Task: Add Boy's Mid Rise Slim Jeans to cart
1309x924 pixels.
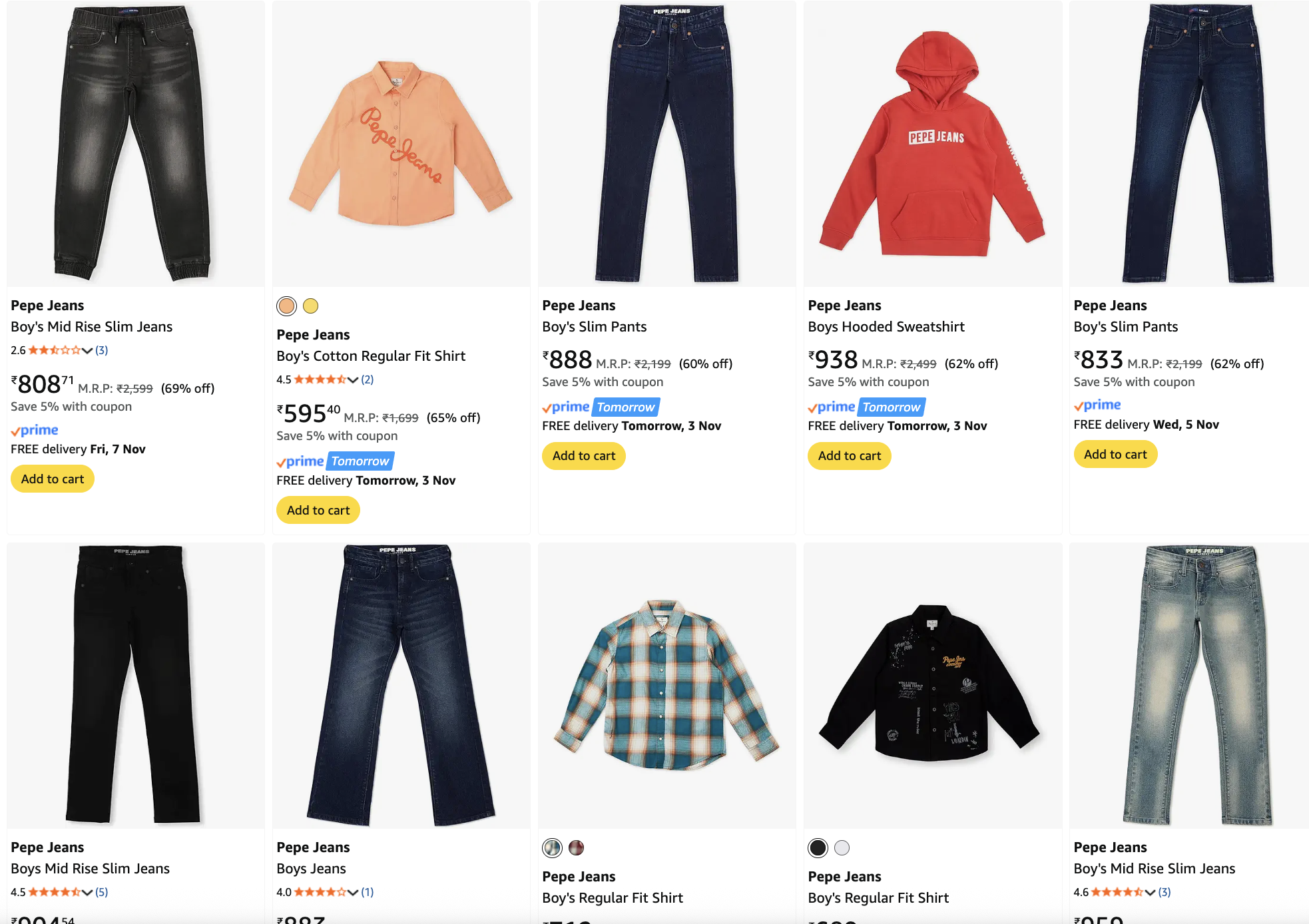Action: (x=52, y=479)
